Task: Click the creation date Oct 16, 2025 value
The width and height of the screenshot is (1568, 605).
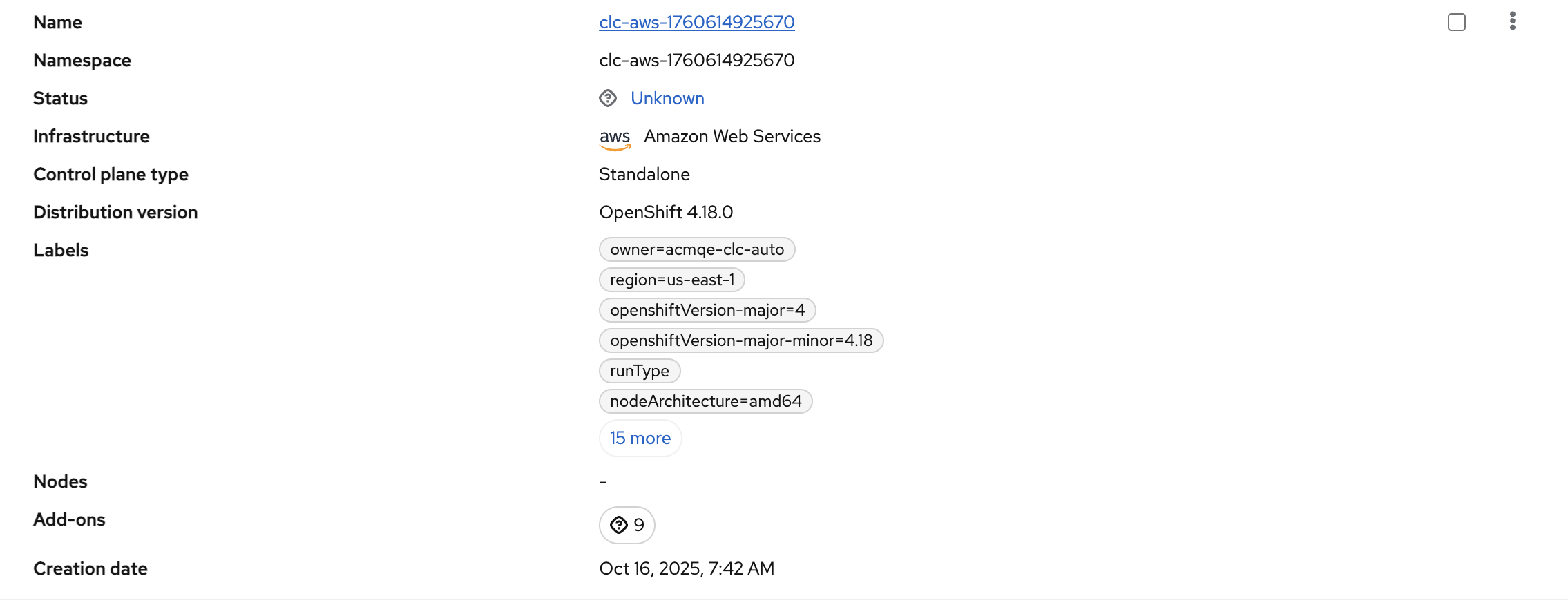Action: 687,568
